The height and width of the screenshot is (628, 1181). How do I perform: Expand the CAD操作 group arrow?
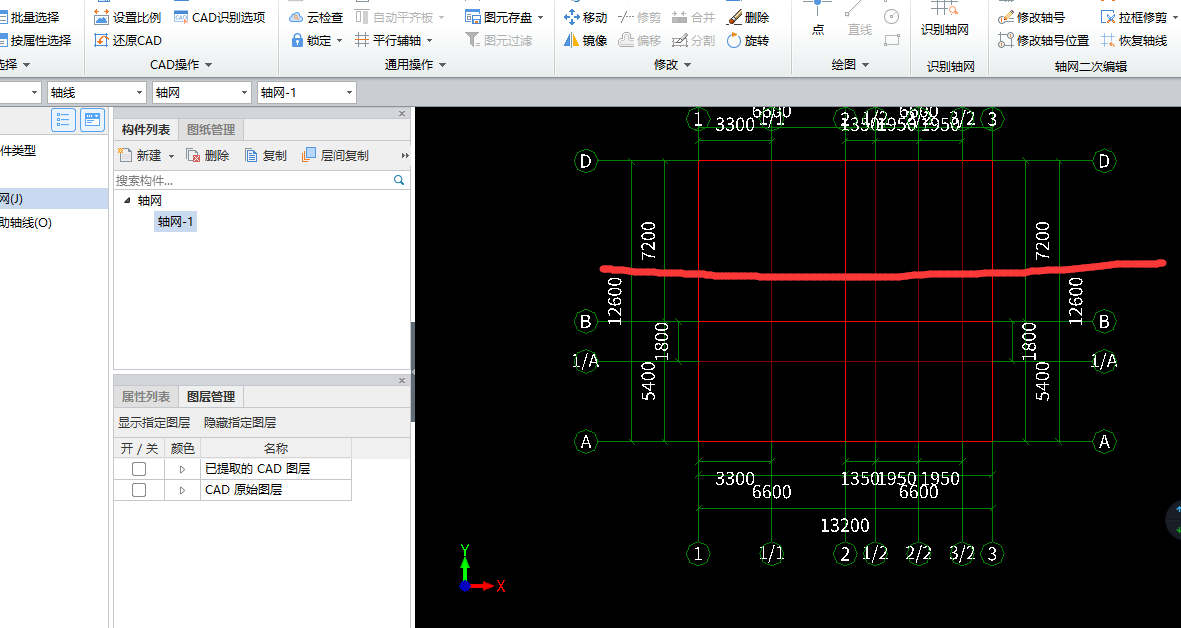[209, 65]
